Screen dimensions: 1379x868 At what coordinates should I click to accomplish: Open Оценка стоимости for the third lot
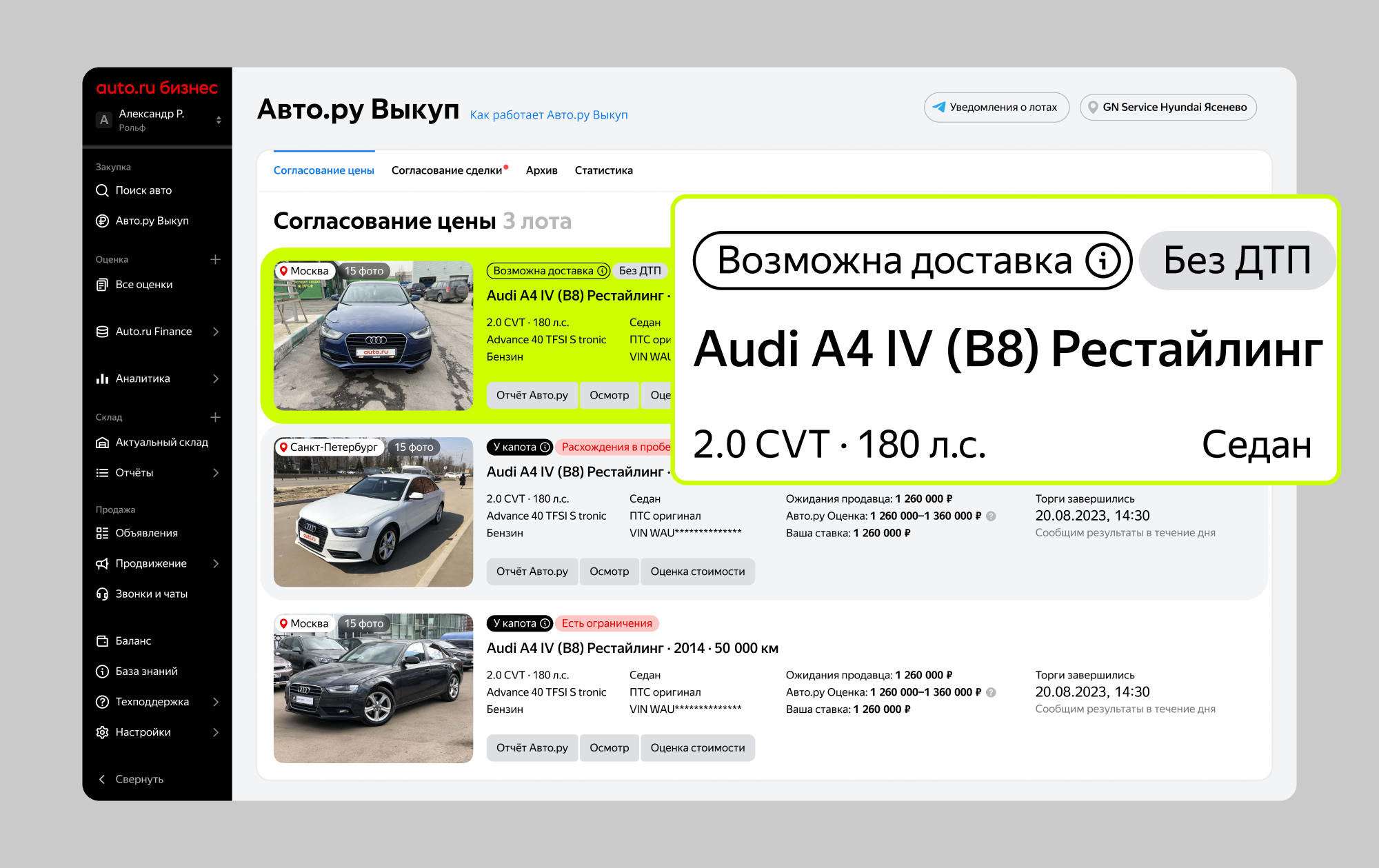(x=698, y=748)
